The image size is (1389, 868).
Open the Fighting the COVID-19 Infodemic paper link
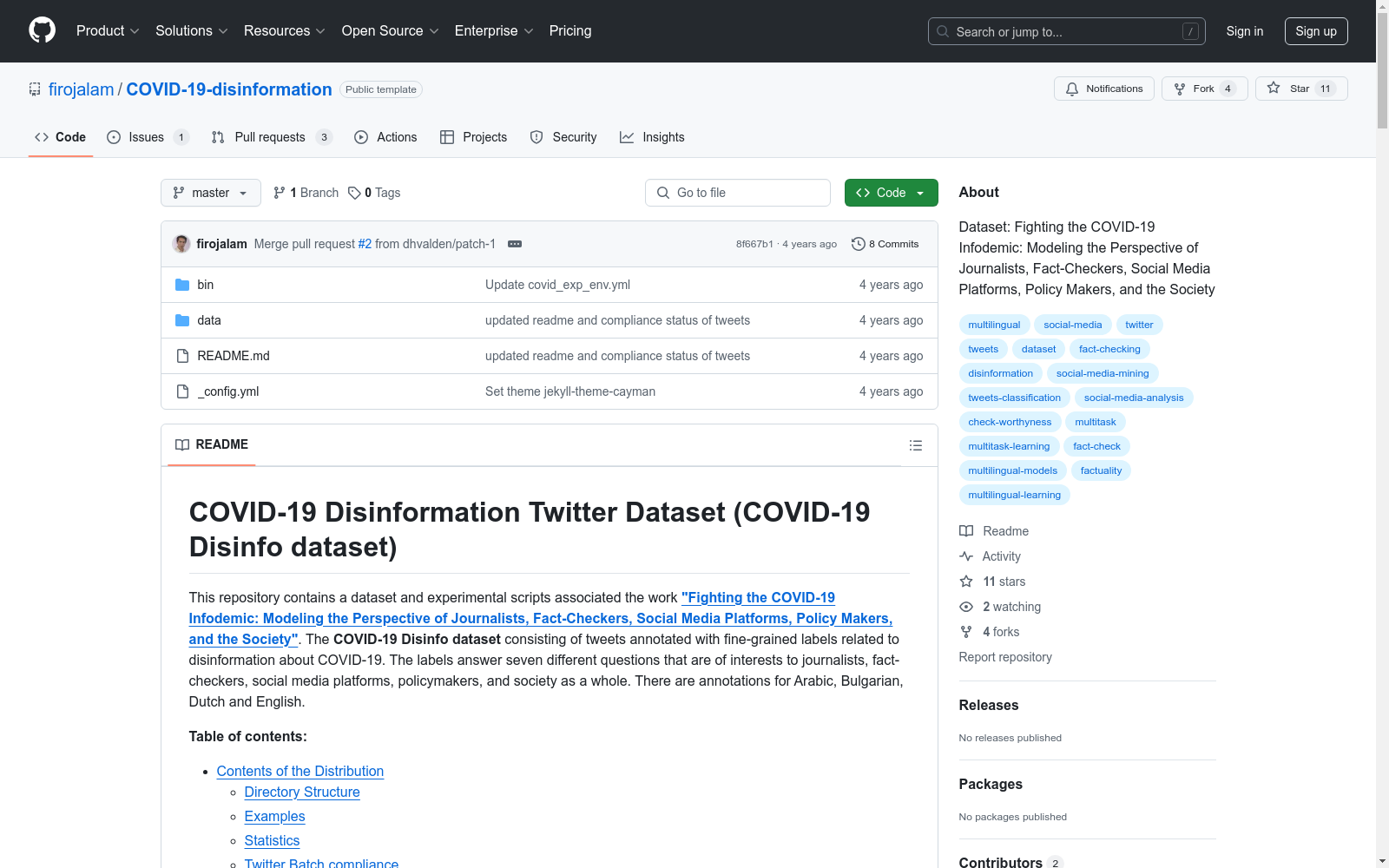[x=540, y=618]
